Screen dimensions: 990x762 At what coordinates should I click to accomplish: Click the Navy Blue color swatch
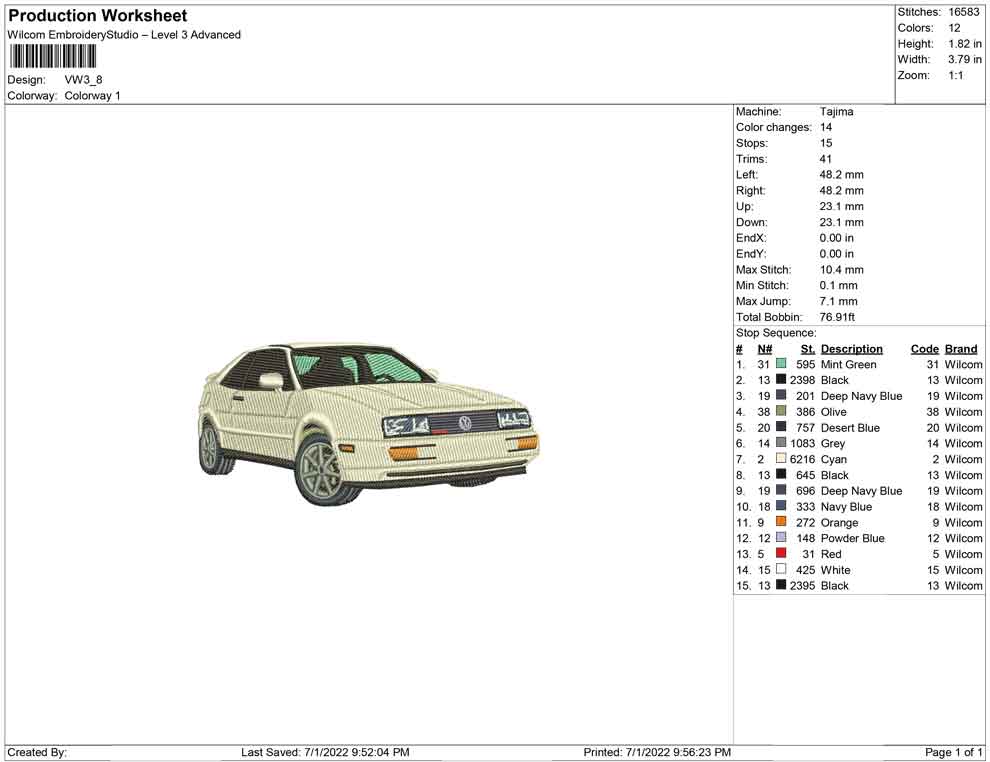click(x=781, y=507)
